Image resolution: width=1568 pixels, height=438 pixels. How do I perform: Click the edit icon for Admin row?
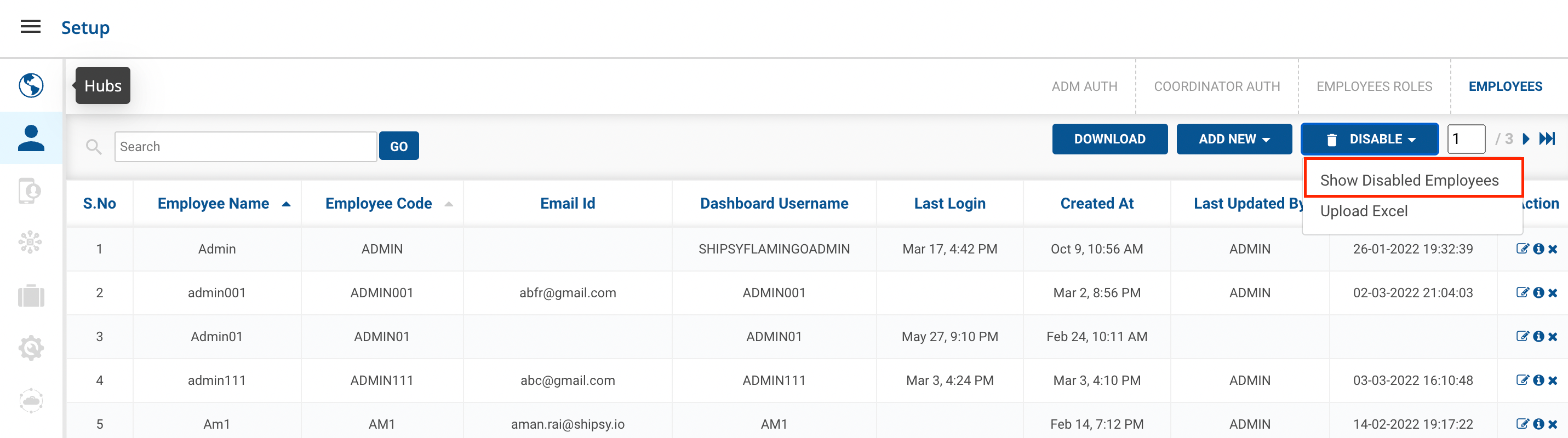(x=1522, y=249)
